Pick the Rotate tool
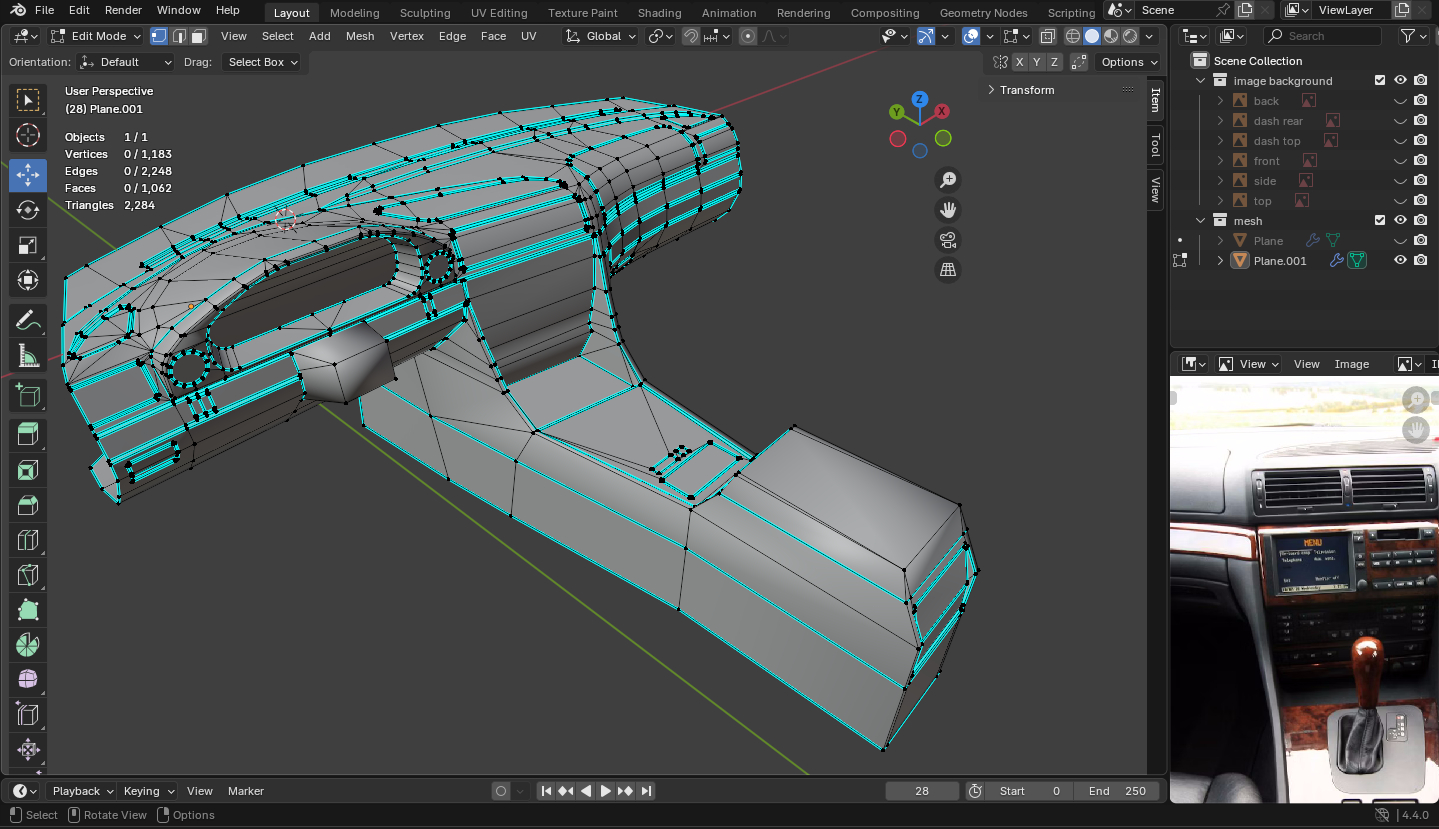 pyautogui.click(x=28, y=210)
